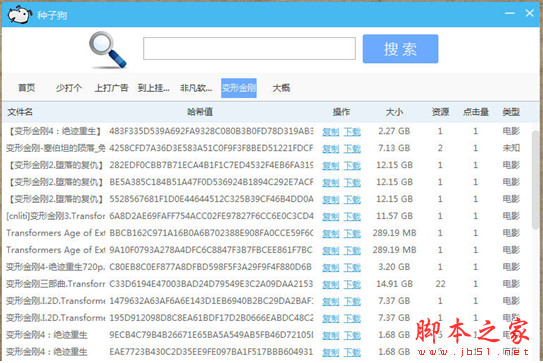Sort by the 点击量 column header
Image resolution: width=543 pixels, height=363 pixels.
pyautogui.click(x=476, y=112)
